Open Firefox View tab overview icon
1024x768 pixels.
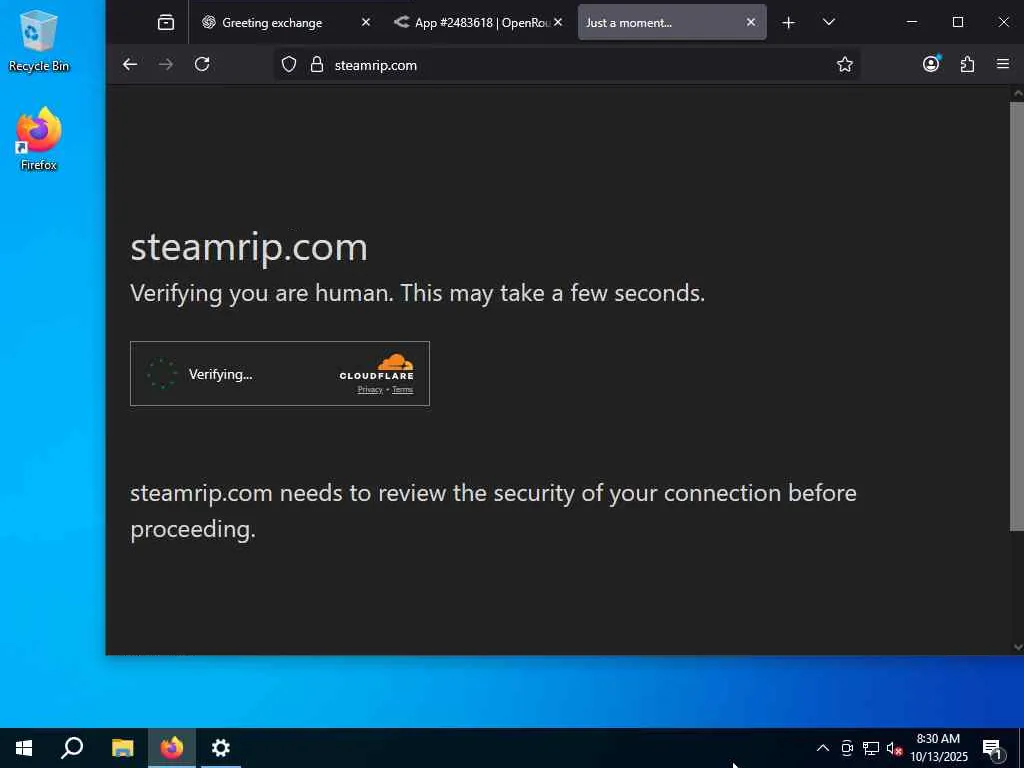(166, 22)
